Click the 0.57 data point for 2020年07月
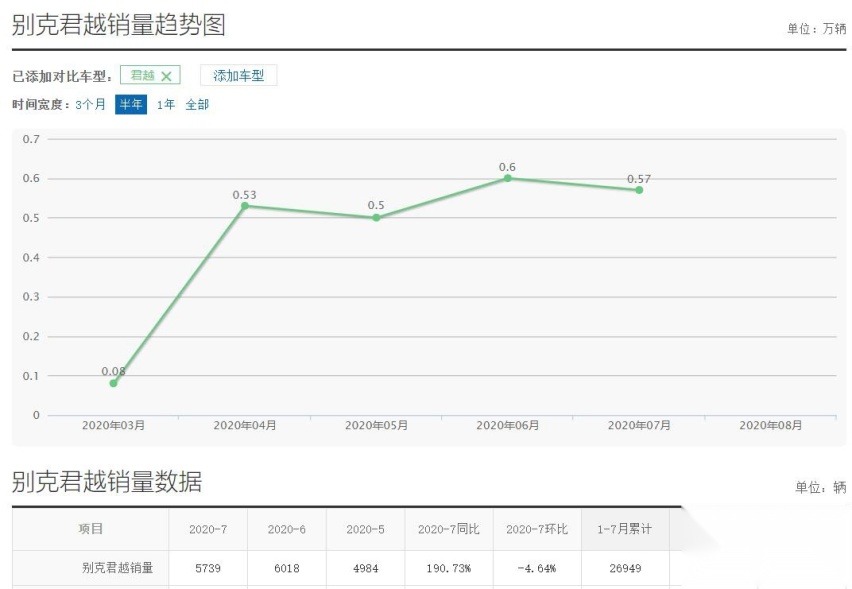Viewport: 852px width, 589px height. tap(639, 190)
